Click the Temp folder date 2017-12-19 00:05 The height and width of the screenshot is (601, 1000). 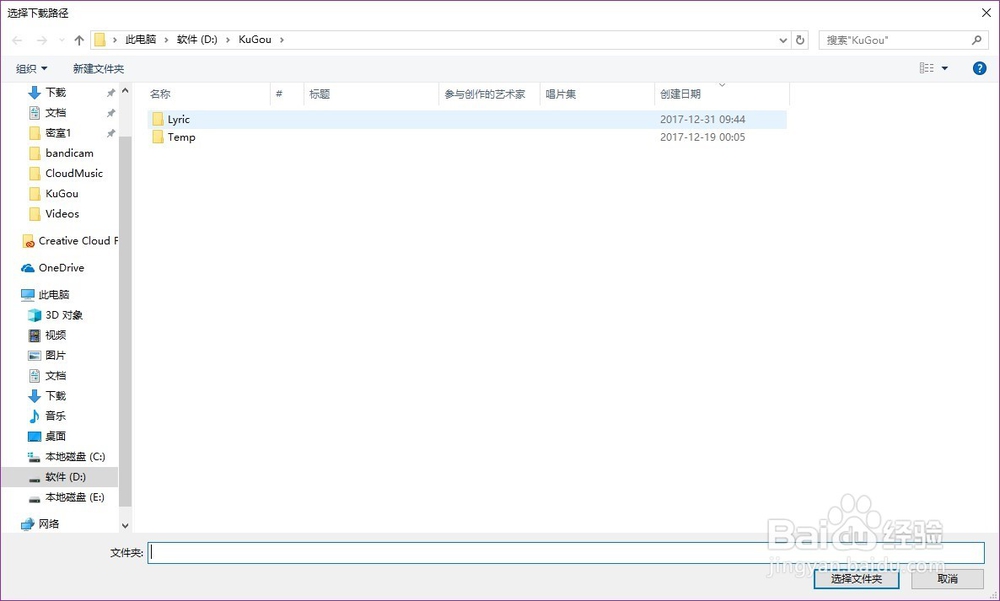click(x=702, y=137)
